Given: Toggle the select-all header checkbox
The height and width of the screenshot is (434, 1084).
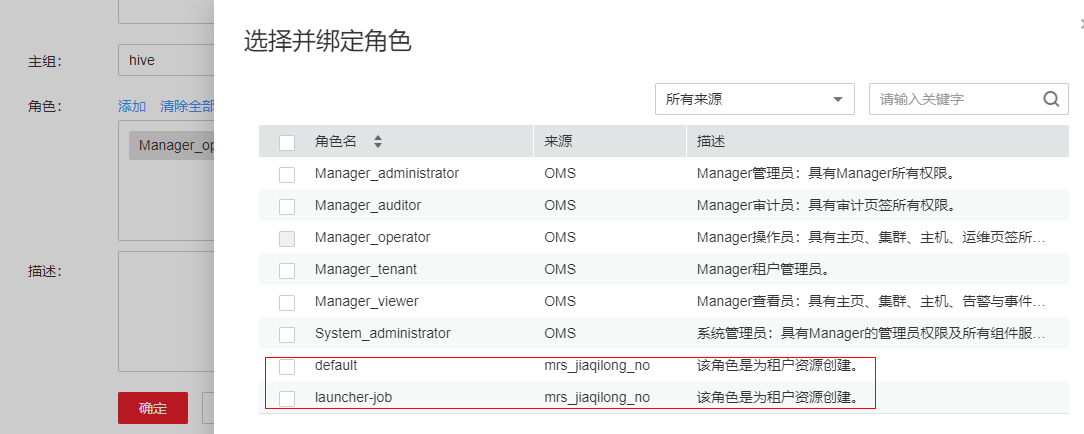Looking at the screenshot, I should (x=287, y=142).
